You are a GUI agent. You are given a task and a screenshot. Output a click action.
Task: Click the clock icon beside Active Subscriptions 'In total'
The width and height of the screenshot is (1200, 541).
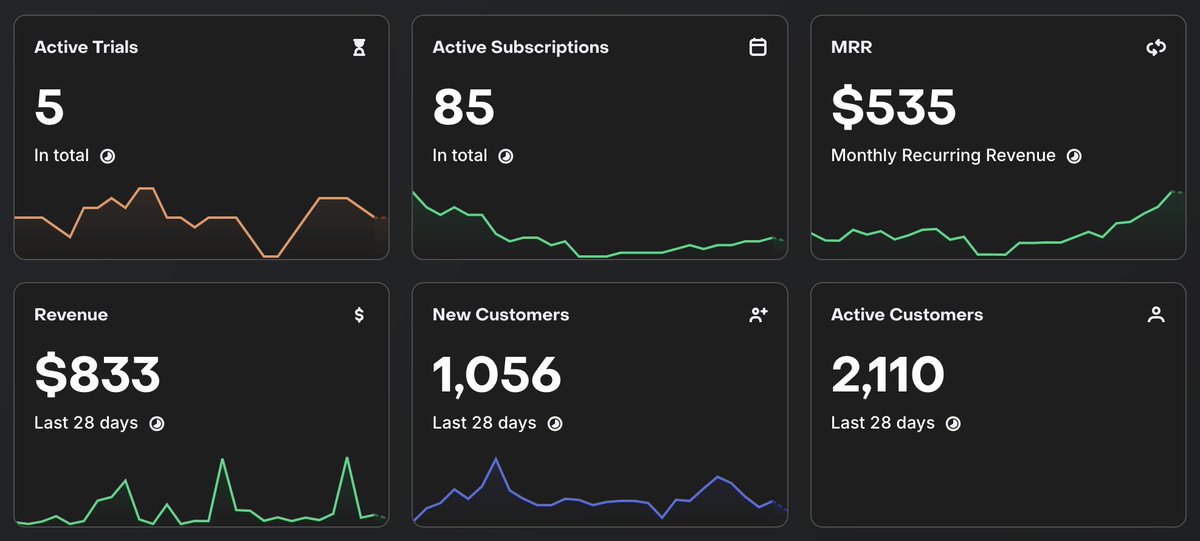click(506, 156)
